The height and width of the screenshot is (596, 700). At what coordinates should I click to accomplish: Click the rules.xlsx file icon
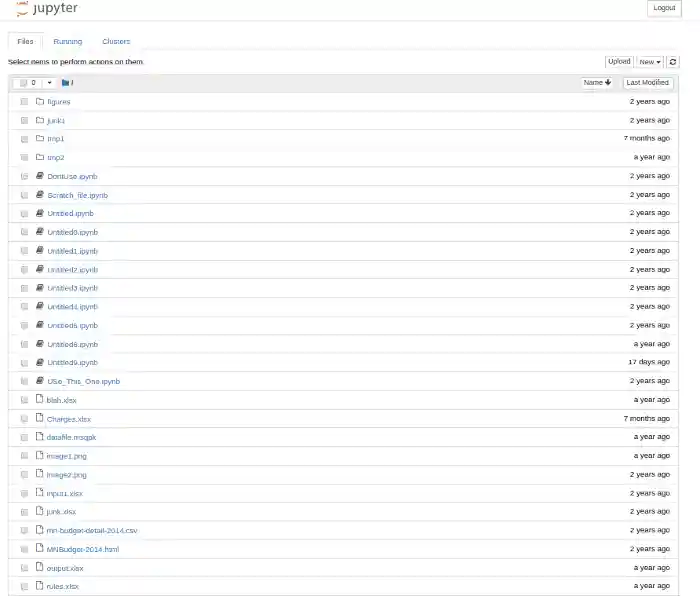coord(39,586)
